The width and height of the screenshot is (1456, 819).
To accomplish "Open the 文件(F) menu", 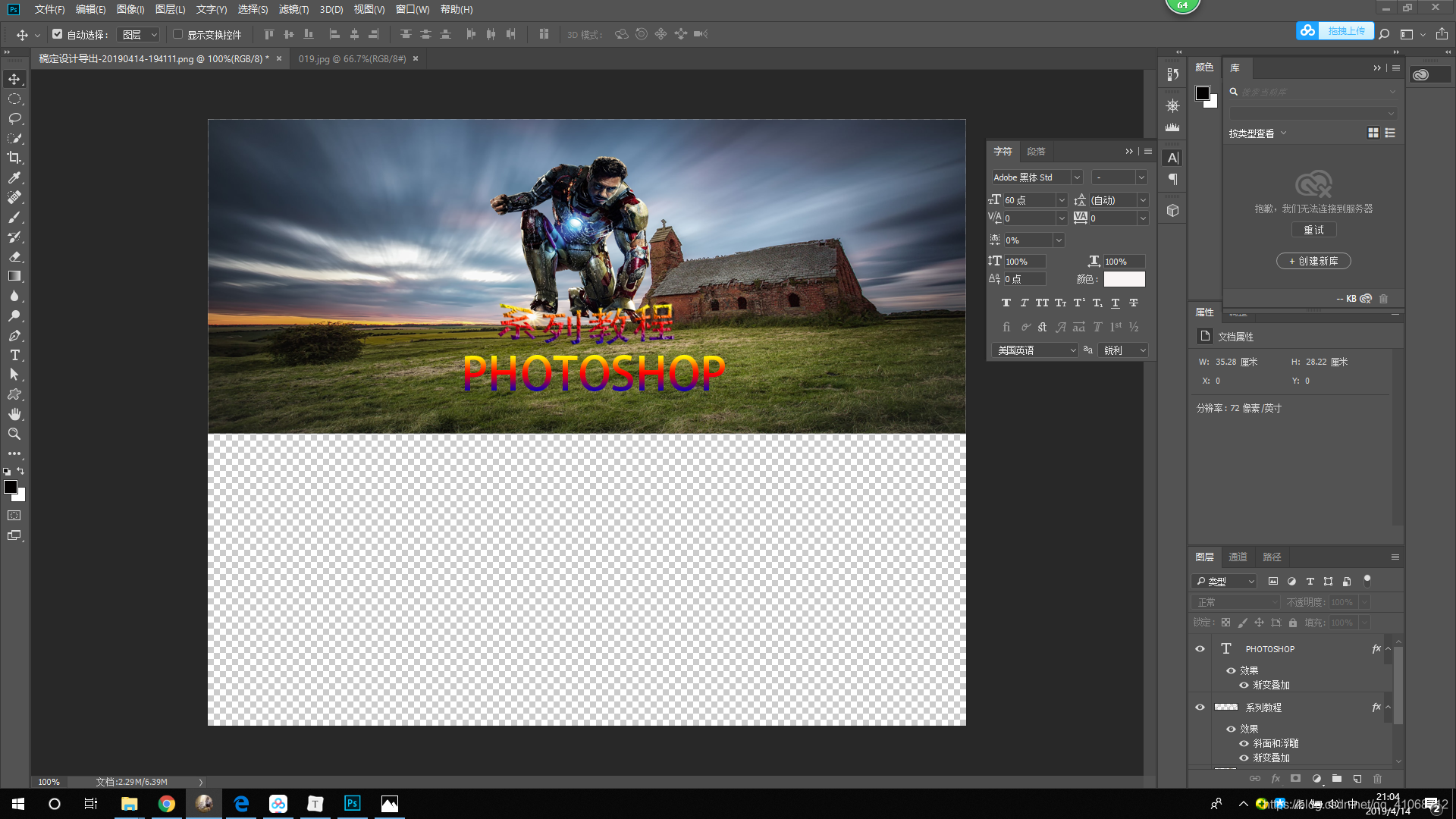I will (49, 9).
